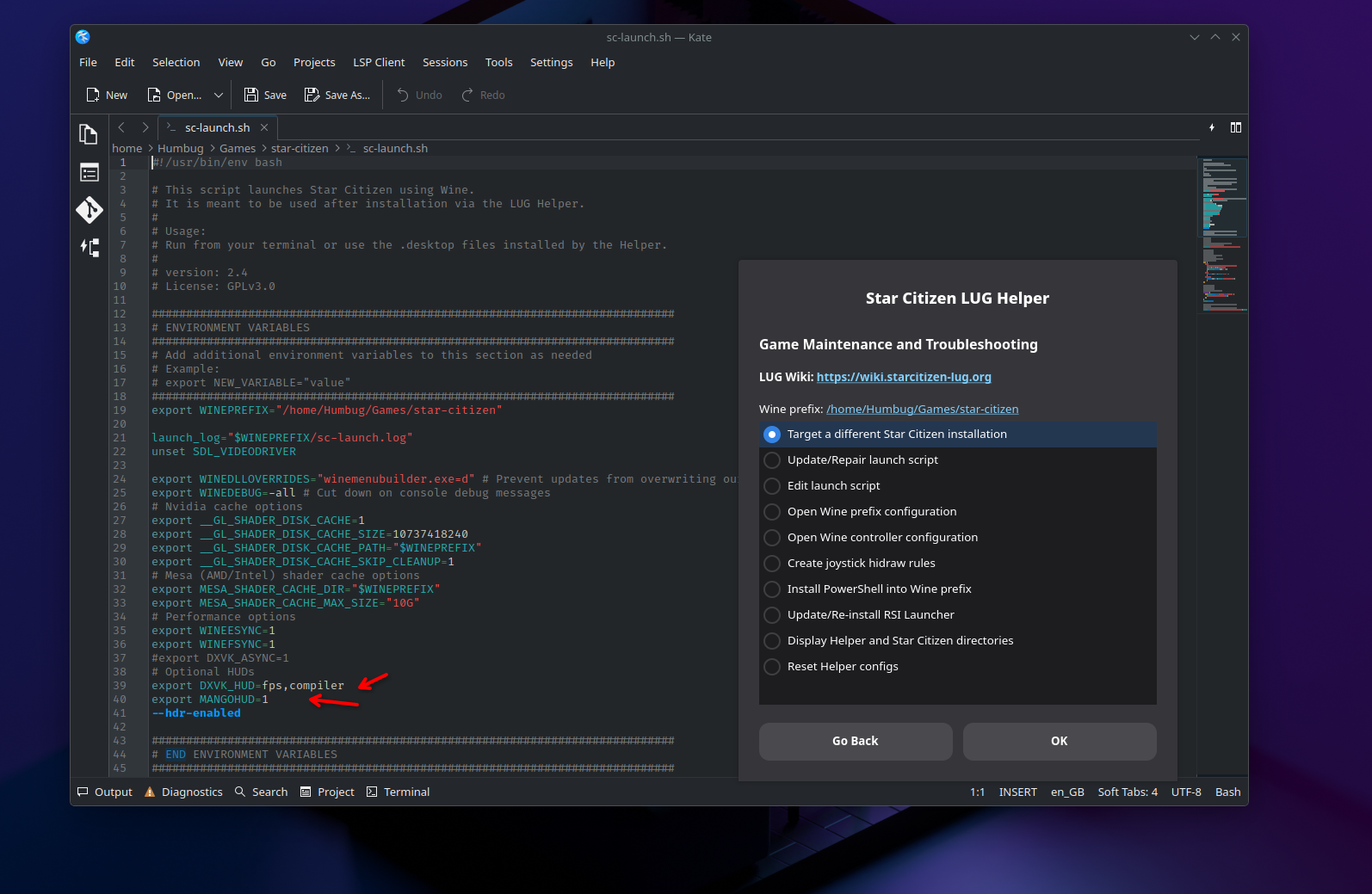Screen dimensions: 1372x894
Task: Open the wiki.starcitizen-lug.org link
Action: [x=904, y=377]
